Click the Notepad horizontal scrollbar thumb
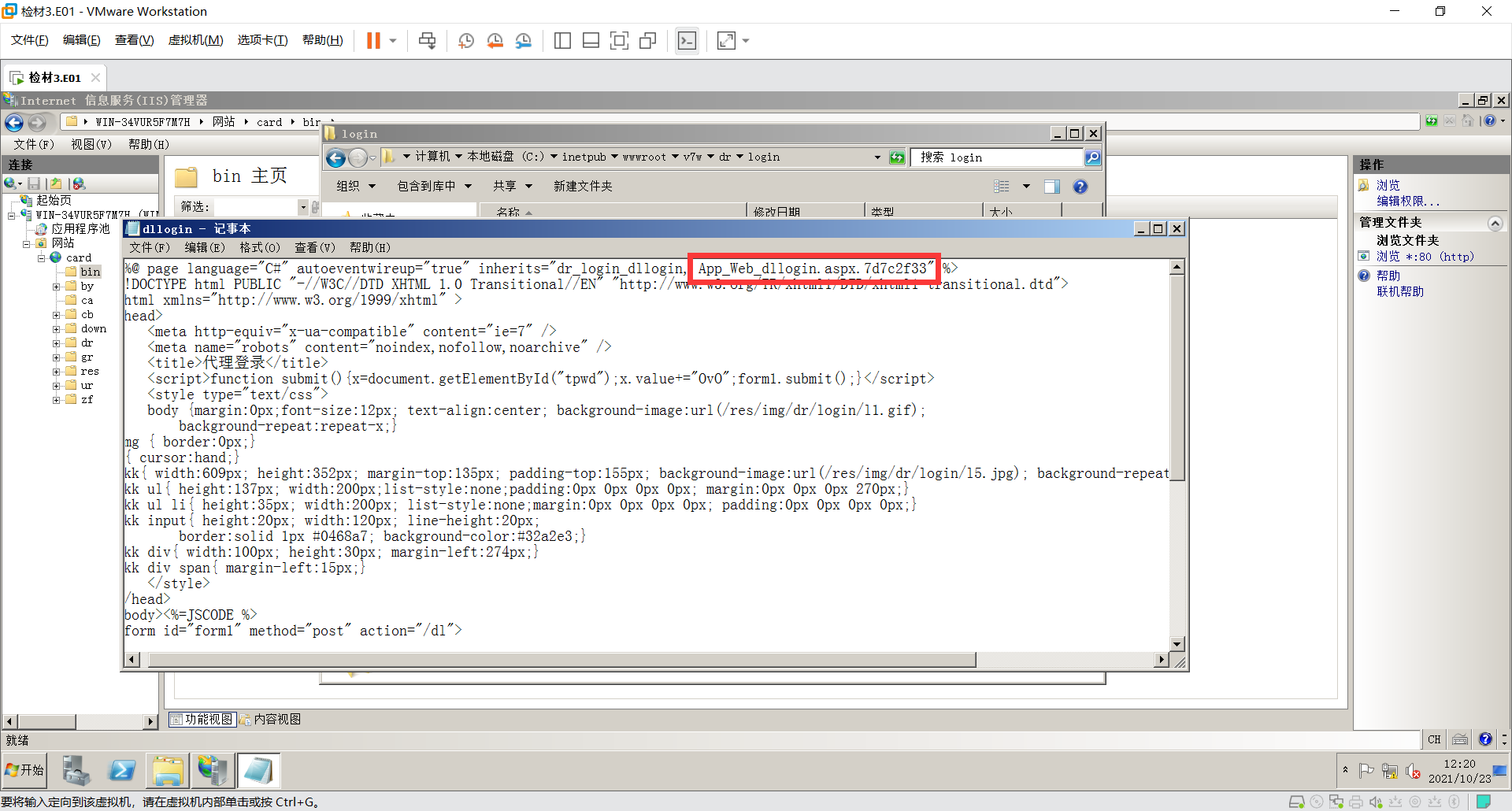Screen dimensions: 1512x811 coord(561,660)
